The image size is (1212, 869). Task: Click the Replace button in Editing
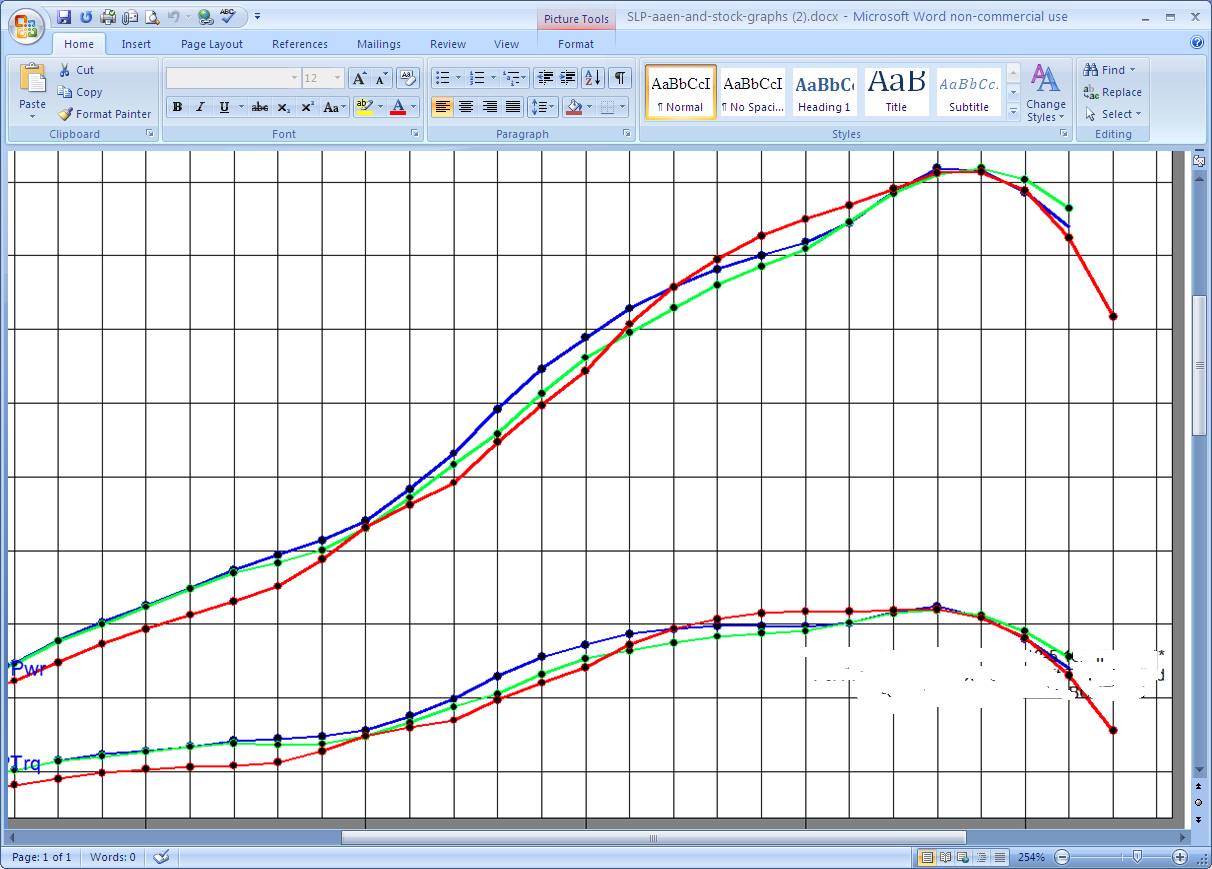tap(1112, 92)
